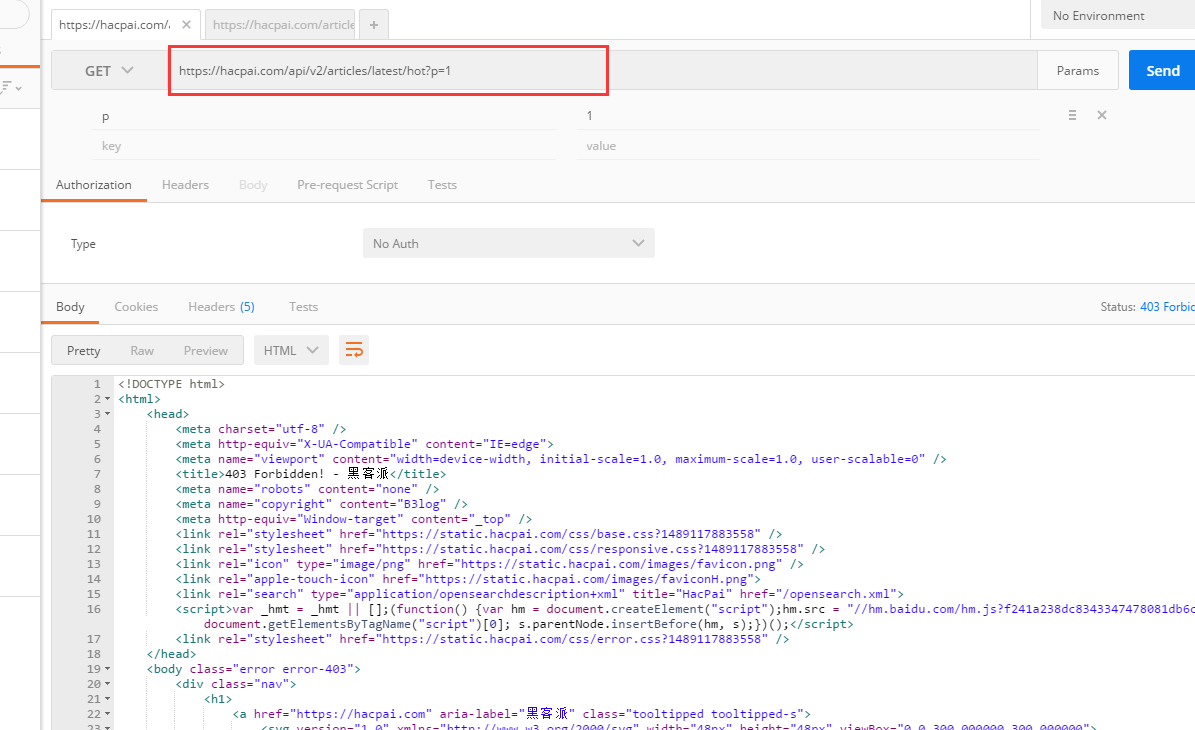Click the row menu icon beside parameter p
Viewport: 1195px width, 730px height.
click(x=1072, y=116)
